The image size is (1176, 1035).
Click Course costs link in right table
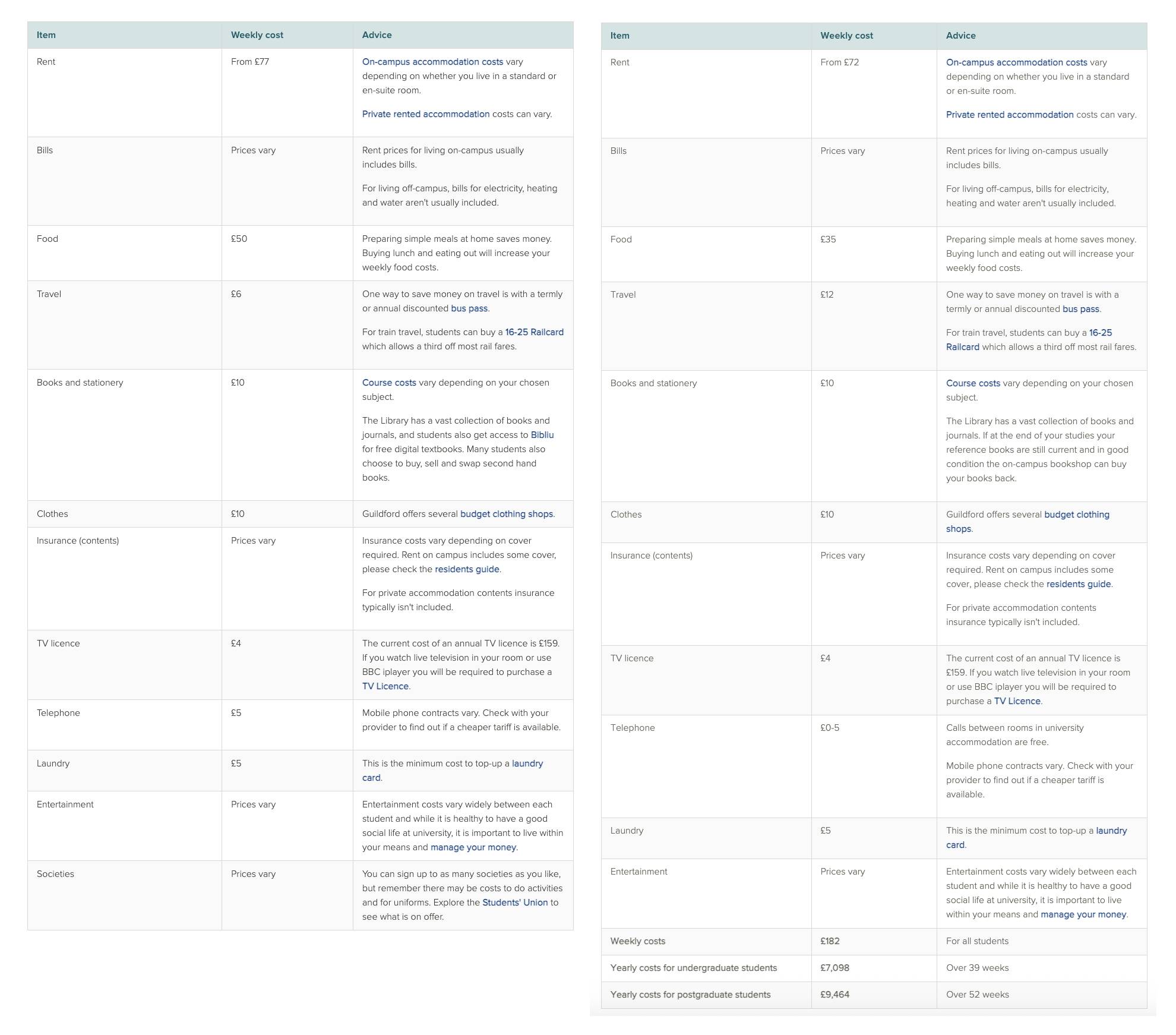coord(973,383)
